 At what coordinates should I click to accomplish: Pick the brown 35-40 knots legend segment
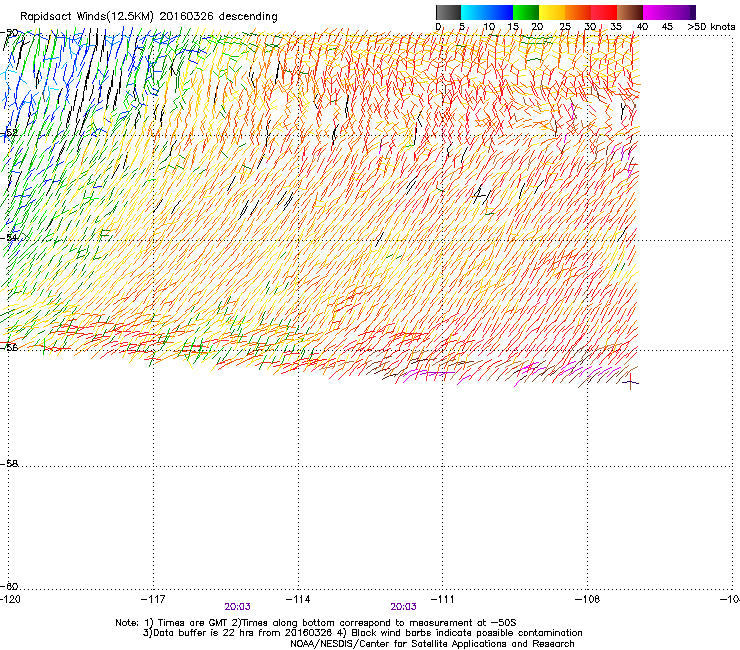[630, 12]
